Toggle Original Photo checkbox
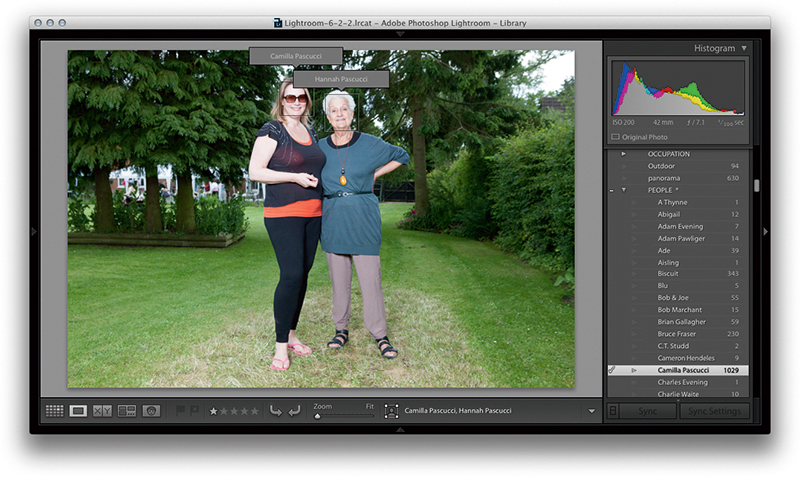 point(615,137)
